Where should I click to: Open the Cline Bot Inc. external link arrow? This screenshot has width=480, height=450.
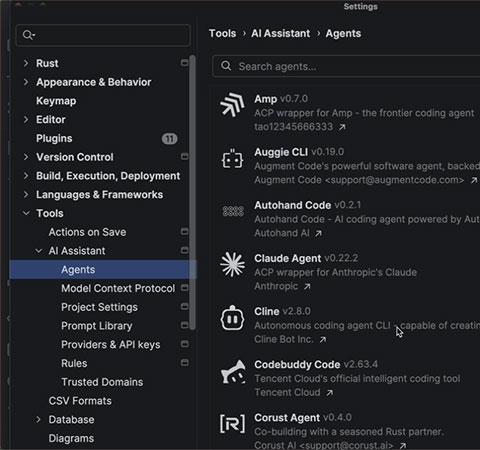pos(323,340)
